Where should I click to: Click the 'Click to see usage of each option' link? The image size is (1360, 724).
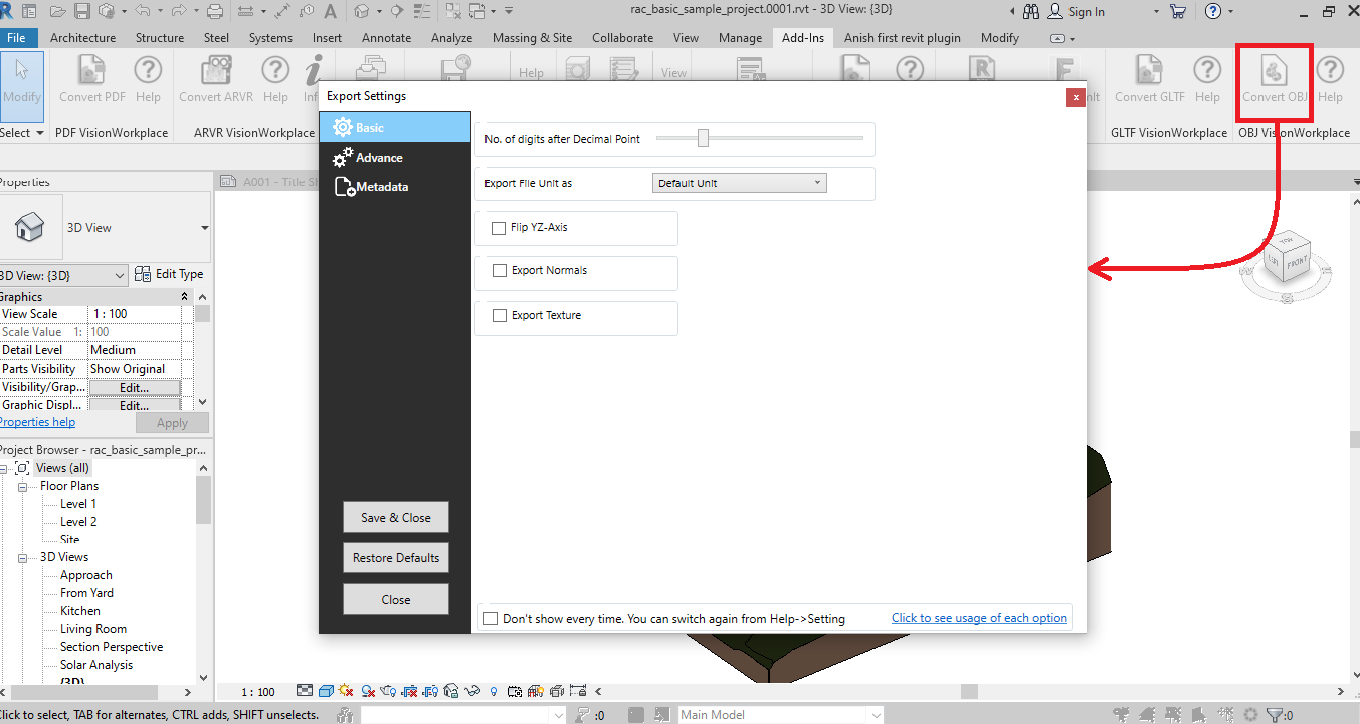click(979, 618)
